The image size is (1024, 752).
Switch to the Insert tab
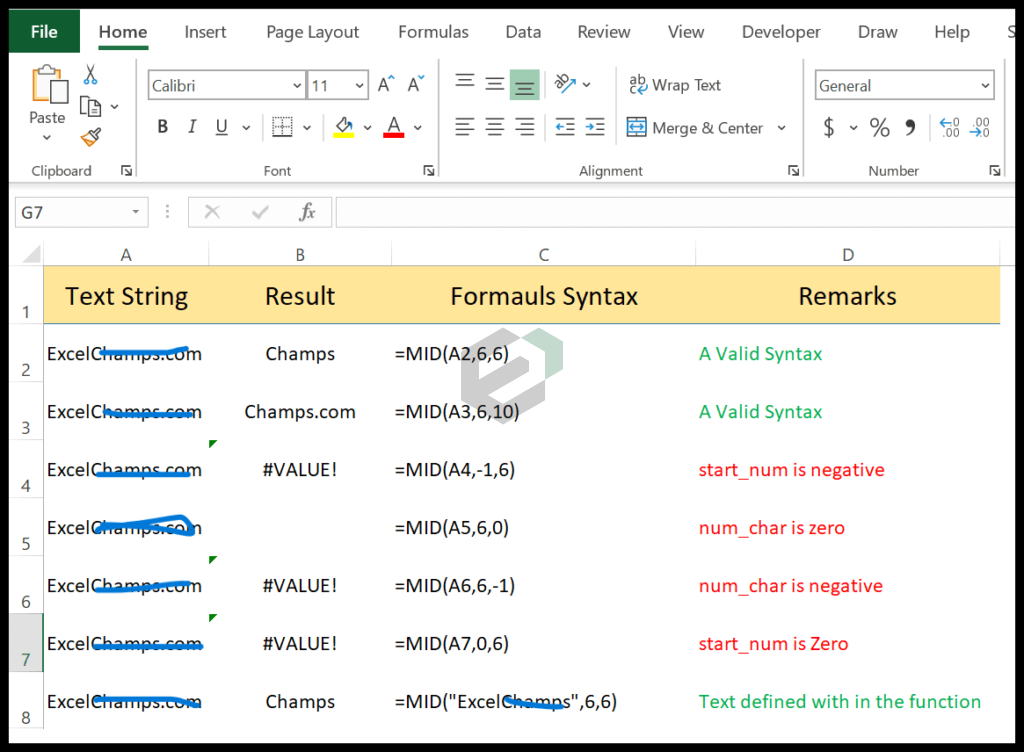click(205, 32)
